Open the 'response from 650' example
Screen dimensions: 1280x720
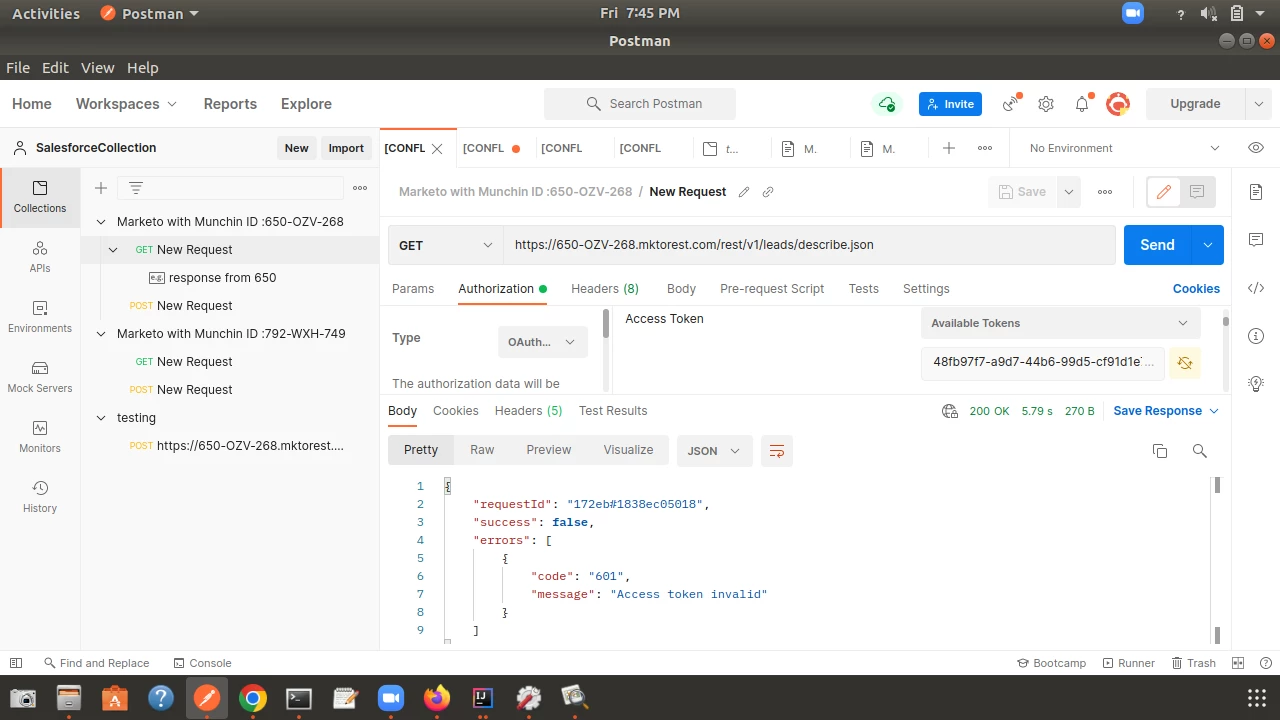pos(222,278)
